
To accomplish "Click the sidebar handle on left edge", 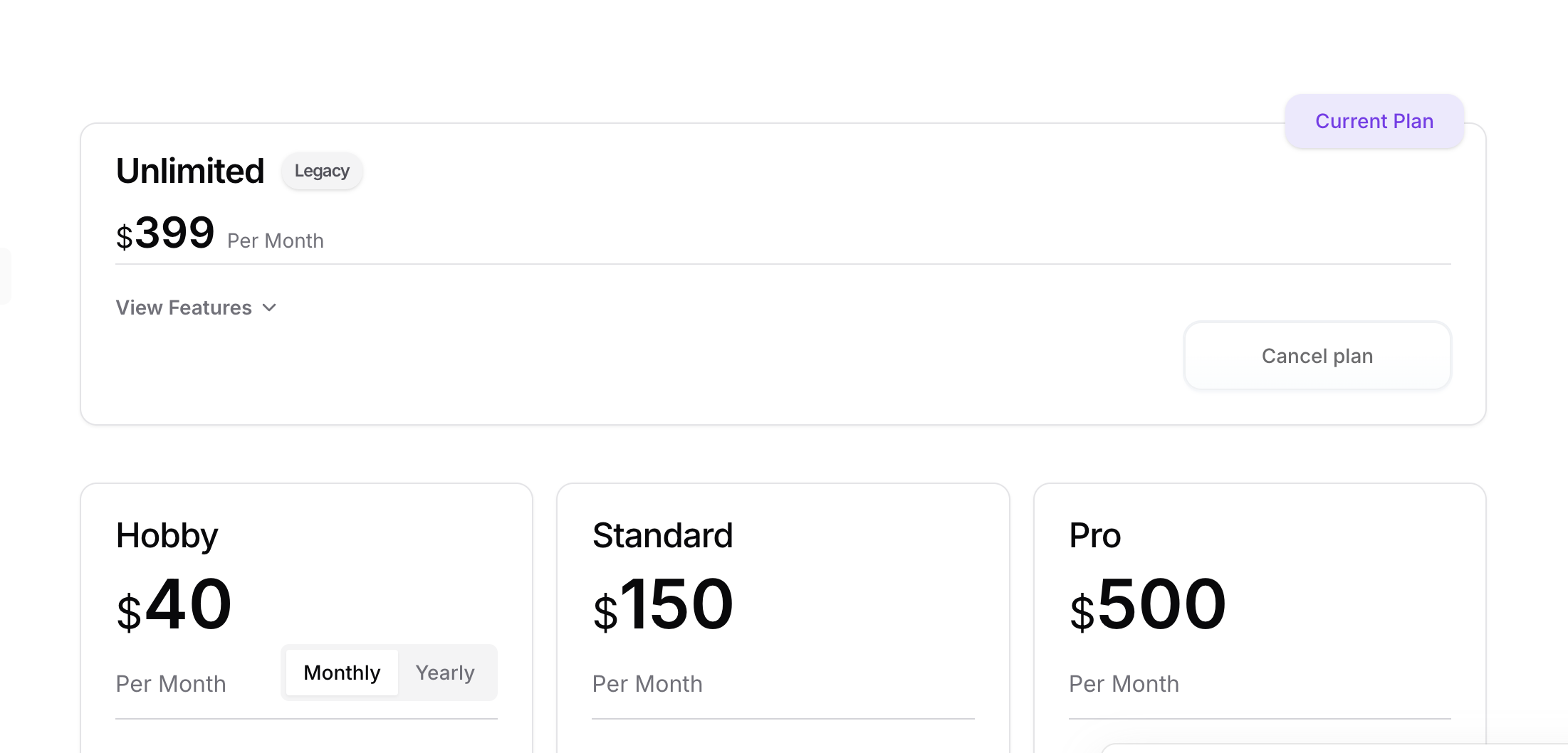I will click(4, 276).
